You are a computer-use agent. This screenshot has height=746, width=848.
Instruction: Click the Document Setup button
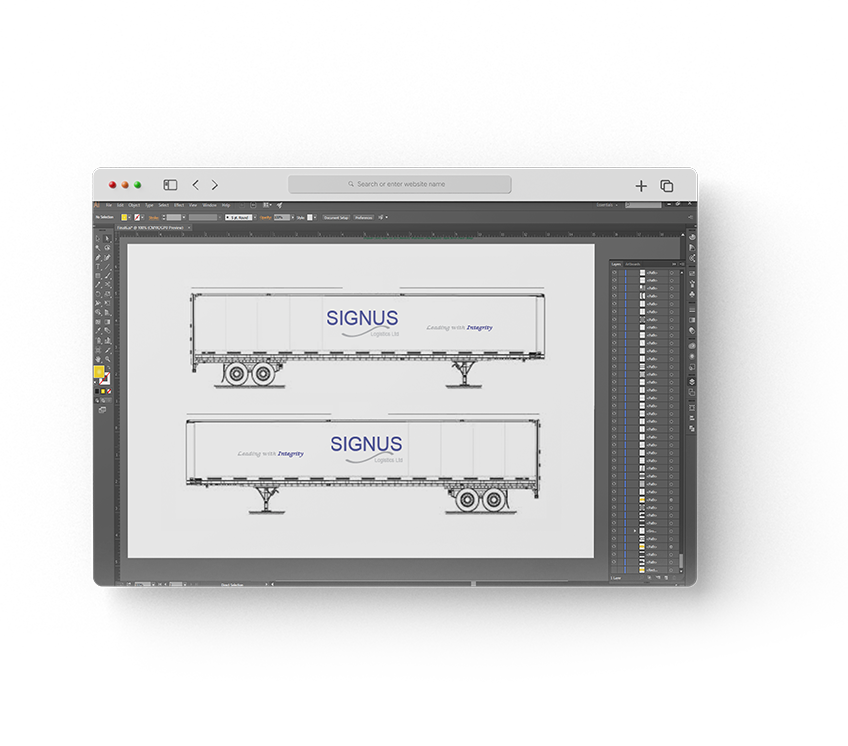336,217
